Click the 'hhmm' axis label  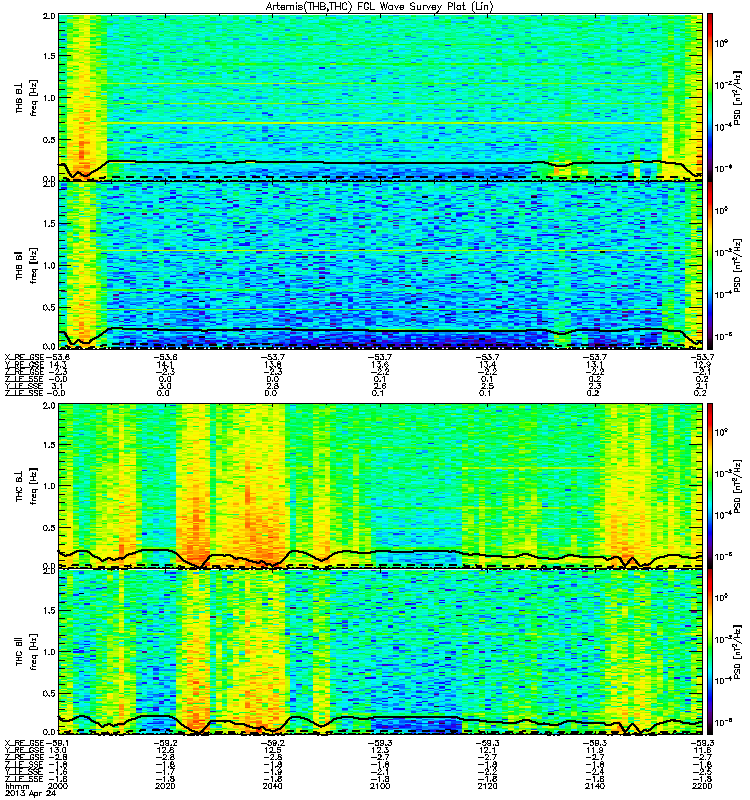pos(17,787)
